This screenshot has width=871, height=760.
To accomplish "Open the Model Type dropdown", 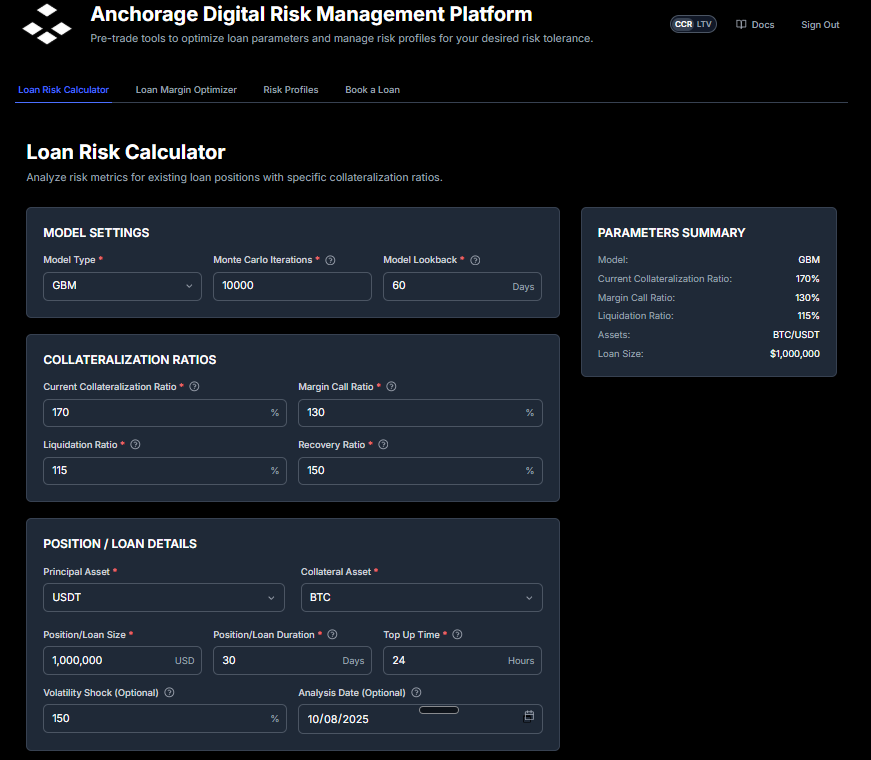I will [122, 286].
